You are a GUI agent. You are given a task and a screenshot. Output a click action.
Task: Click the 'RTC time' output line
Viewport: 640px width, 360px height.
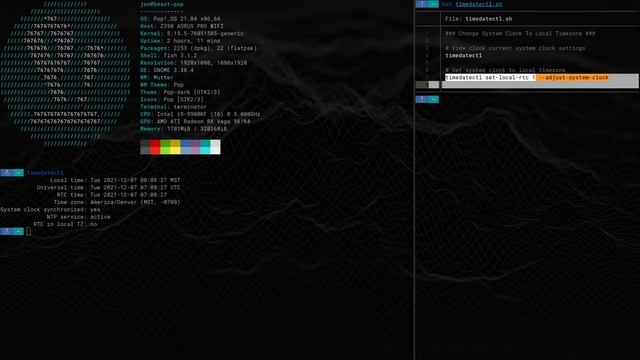coord(111,195)
